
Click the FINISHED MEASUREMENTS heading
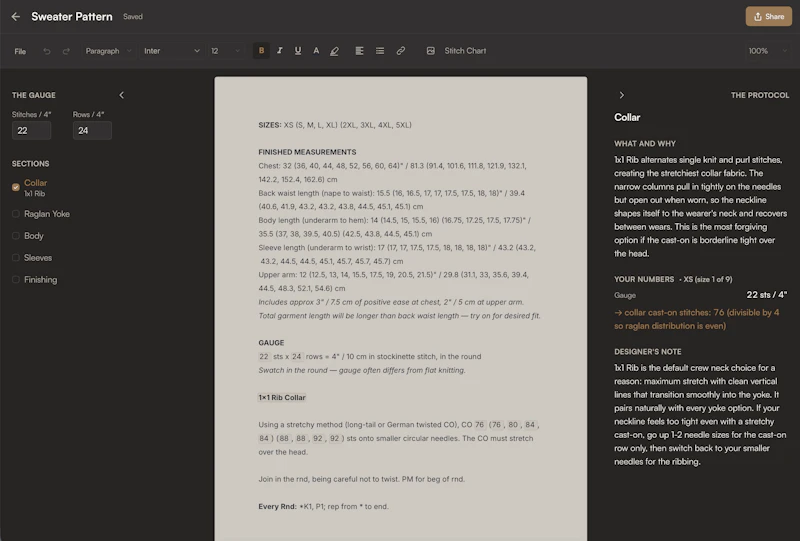307,152
